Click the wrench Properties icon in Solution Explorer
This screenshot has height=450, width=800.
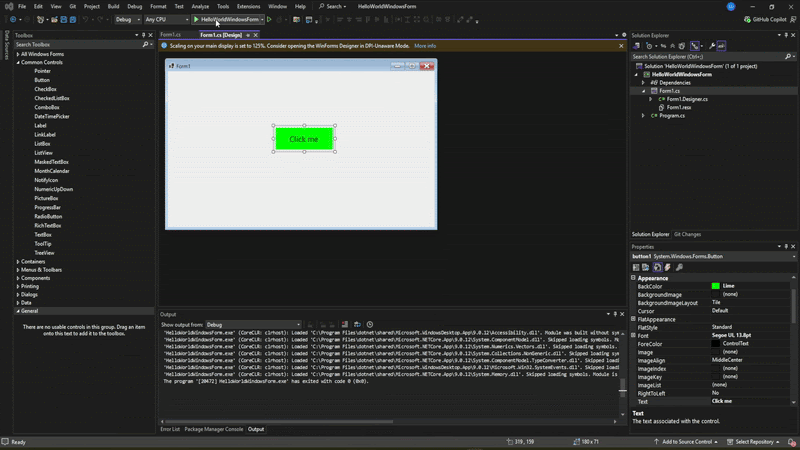coord(710,45)
